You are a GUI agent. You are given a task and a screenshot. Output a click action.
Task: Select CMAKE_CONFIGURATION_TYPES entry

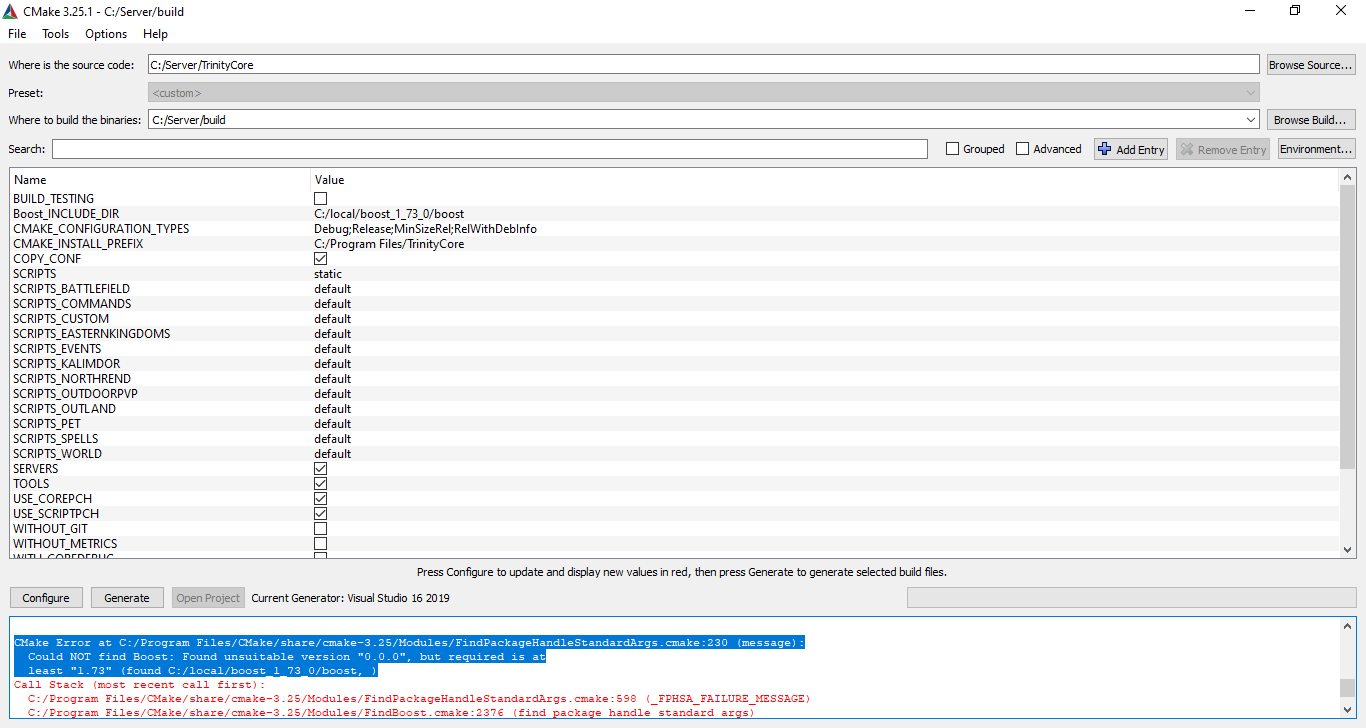point(101,229)
